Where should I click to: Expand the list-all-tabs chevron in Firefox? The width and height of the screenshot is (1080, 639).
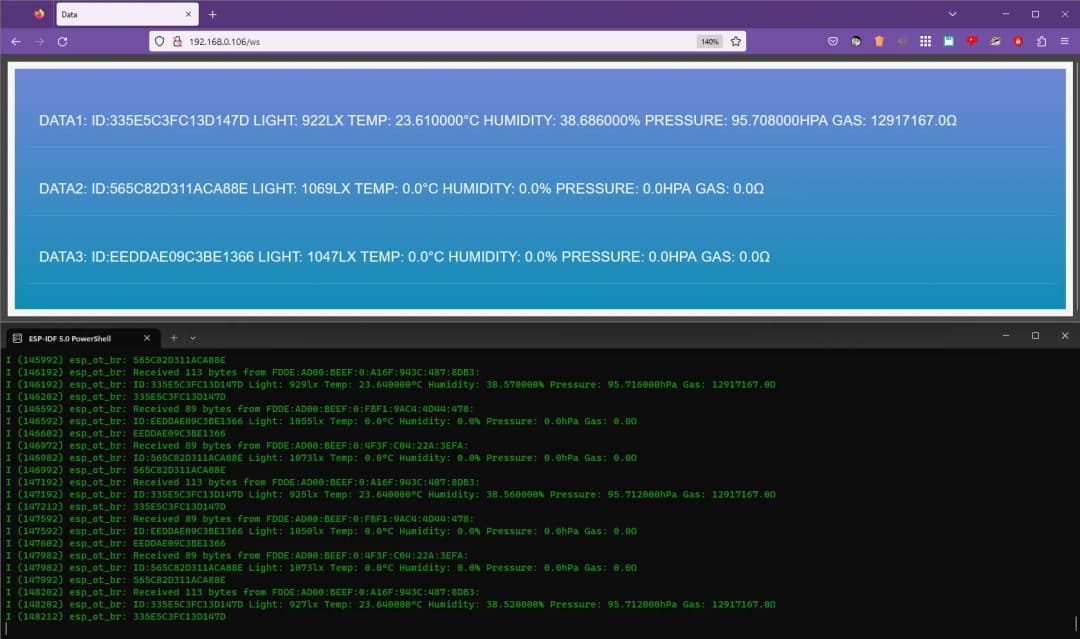tap(953, 14)
